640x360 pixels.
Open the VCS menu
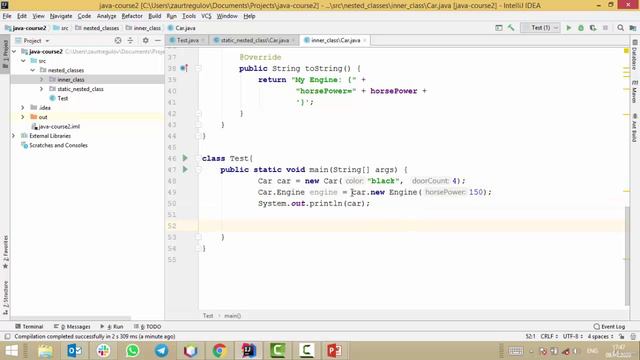click(206, 16)
